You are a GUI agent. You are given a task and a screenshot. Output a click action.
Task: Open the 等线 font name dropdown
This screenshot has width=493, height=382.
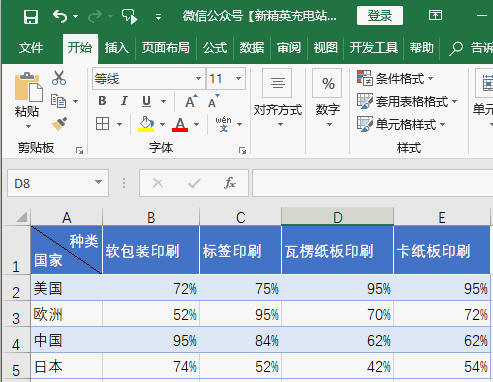199,79
